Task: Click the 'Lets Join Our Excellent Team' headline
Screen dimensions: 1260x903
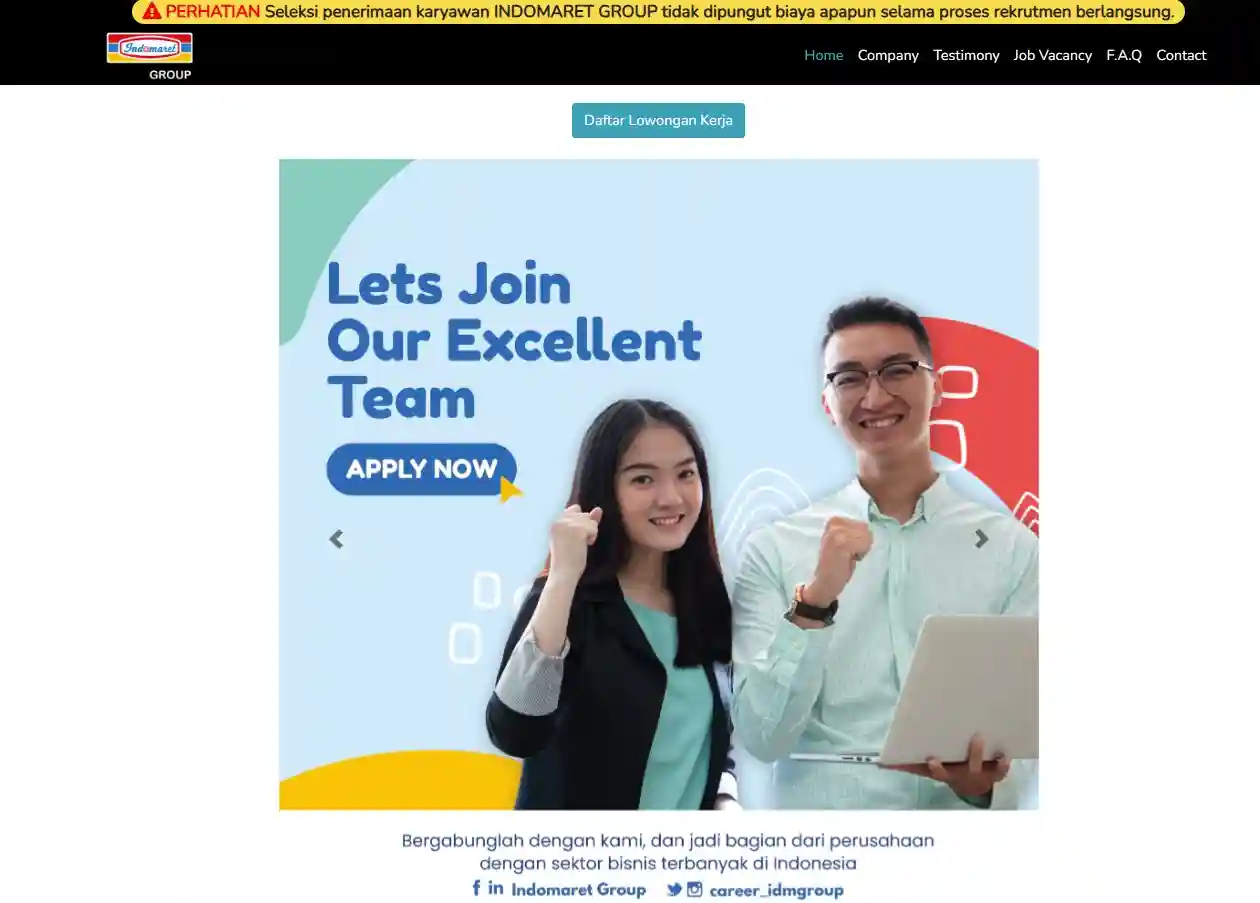Action: tap(514, 341)
